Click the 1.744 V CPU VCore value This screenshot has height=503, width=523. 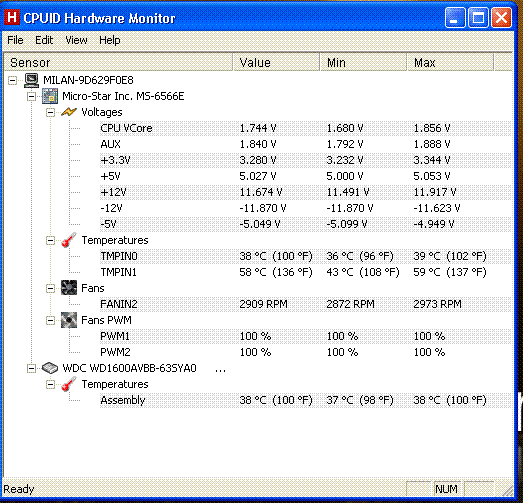[258, 128]
